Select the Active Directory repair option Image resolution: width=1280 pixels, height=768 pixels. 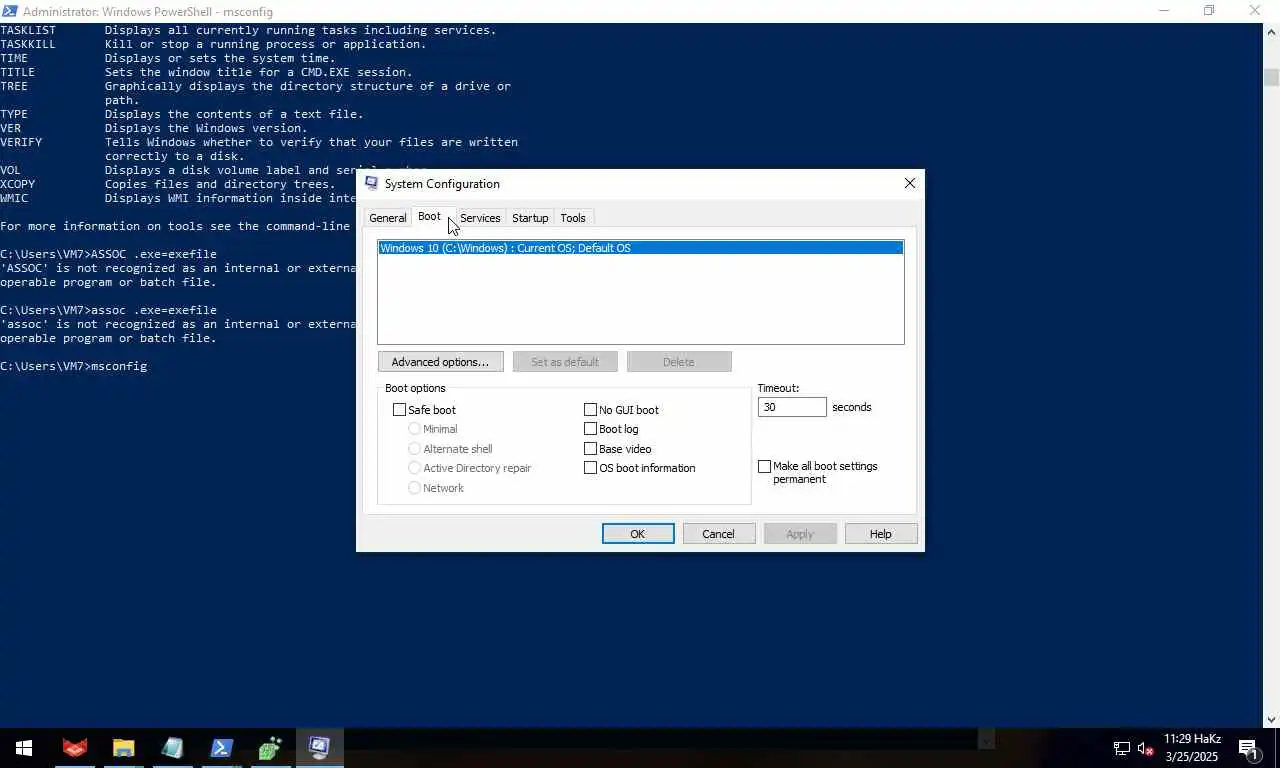click(x=414, y=468)
